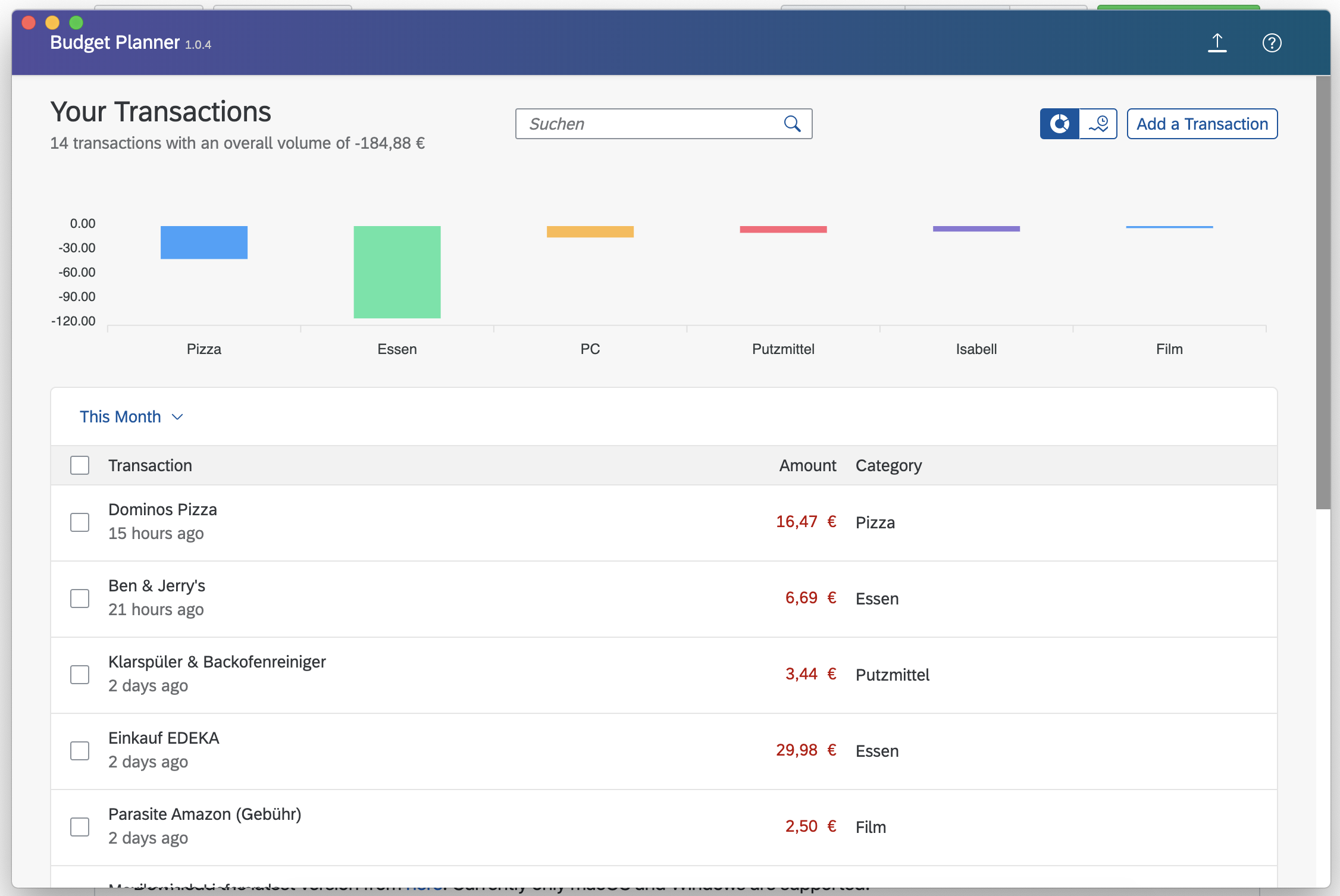Click the 15 hours ago timestamp
The image size is (1340, 896).
point(156,534)
